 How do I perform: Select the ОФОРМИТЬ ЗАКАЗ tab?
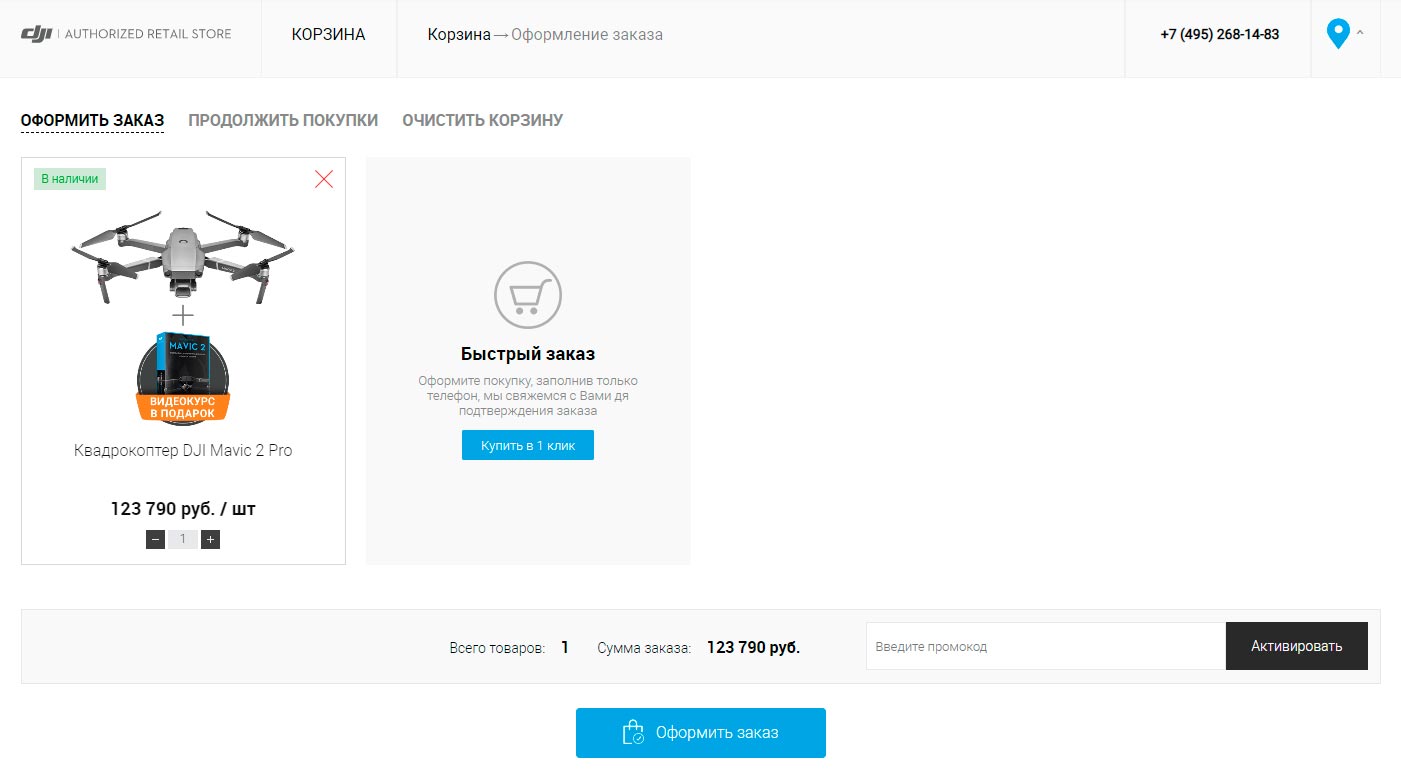click(x=92, y=121)
